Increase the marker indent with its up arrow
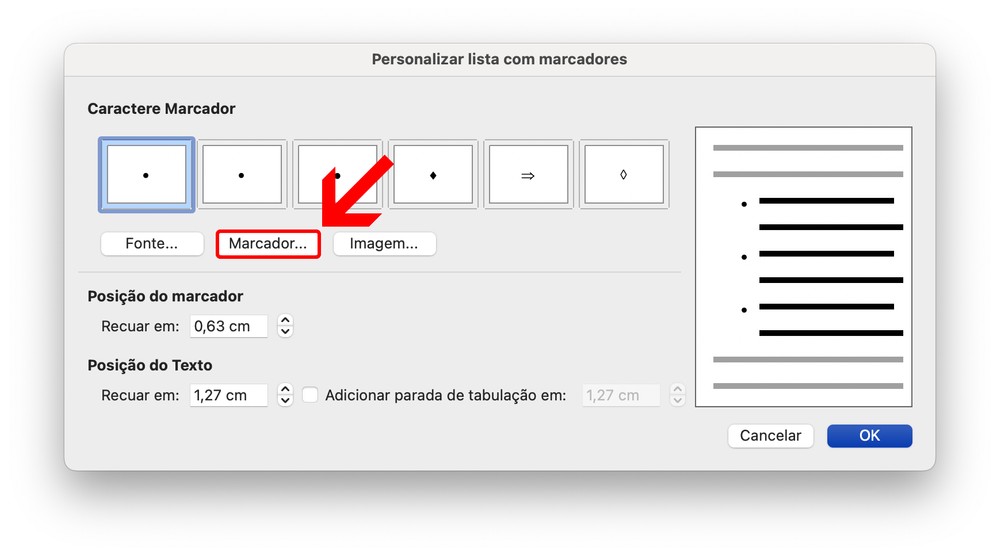The height and width of the screenshot is (556, 1000). 285,320
